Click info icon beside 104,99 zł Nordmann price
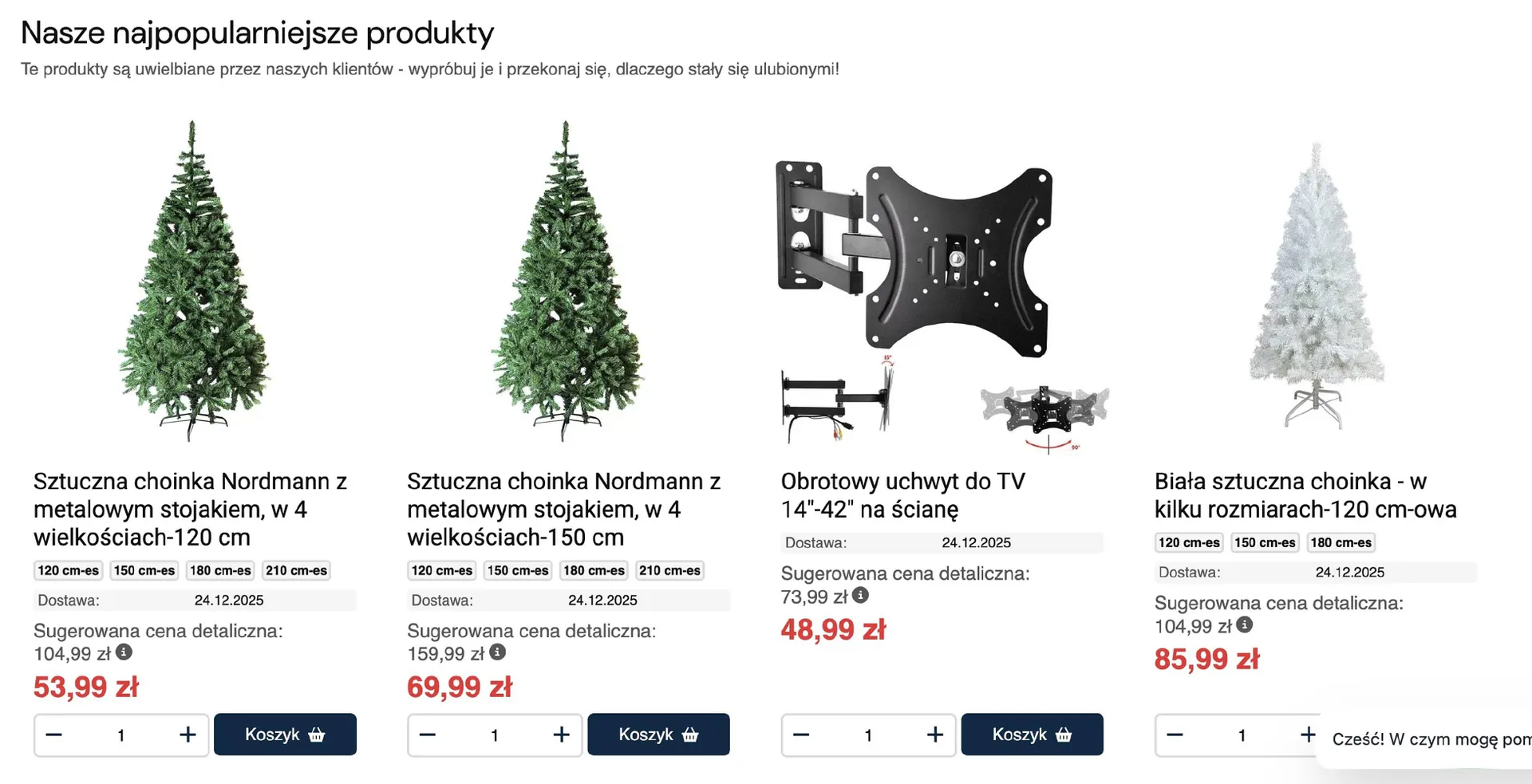Image resolution: width=1532 pixels, height=784 pixels. click(x=124, y=652)
